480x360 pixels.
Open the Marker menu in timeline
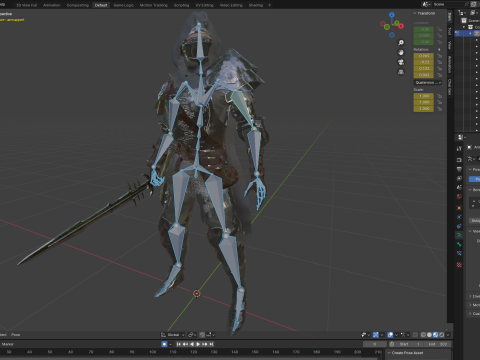click(x=8, y=344)
